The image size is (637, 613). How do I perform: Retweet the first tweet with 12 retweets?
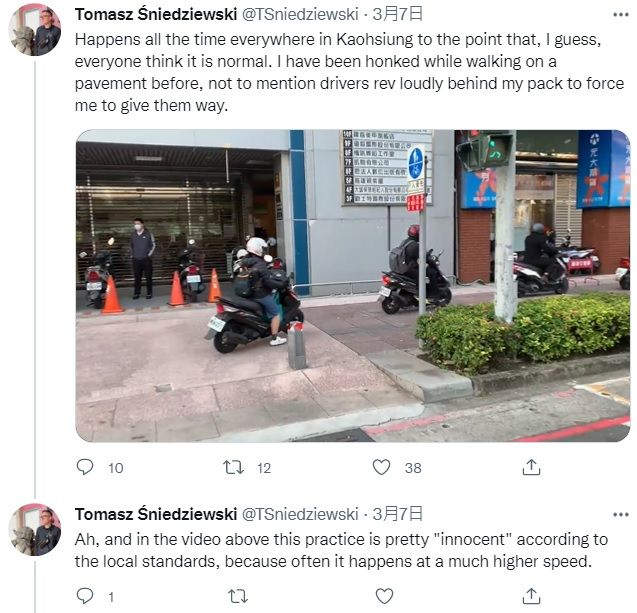pos(234,467)
